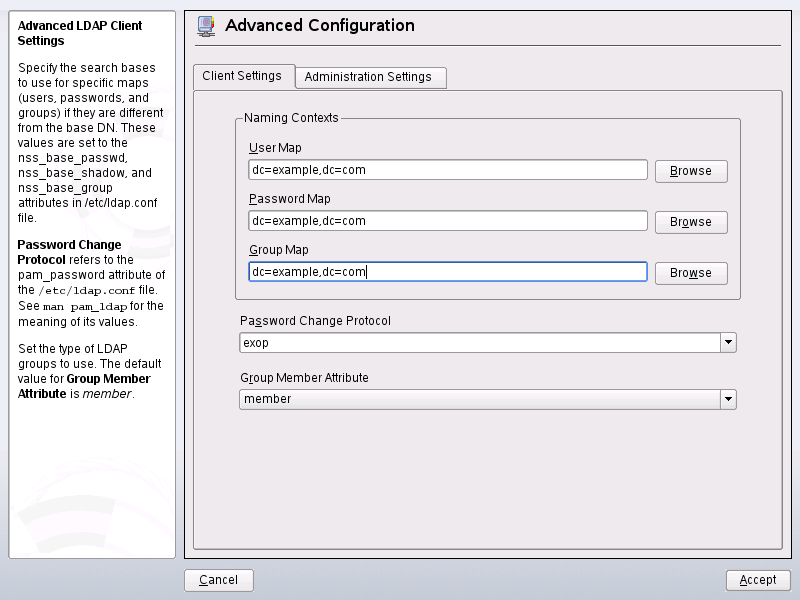Expand the Group Member Attribute arrow
The height and width of the screenshot is (600, 800).
[x=729, y=399]
